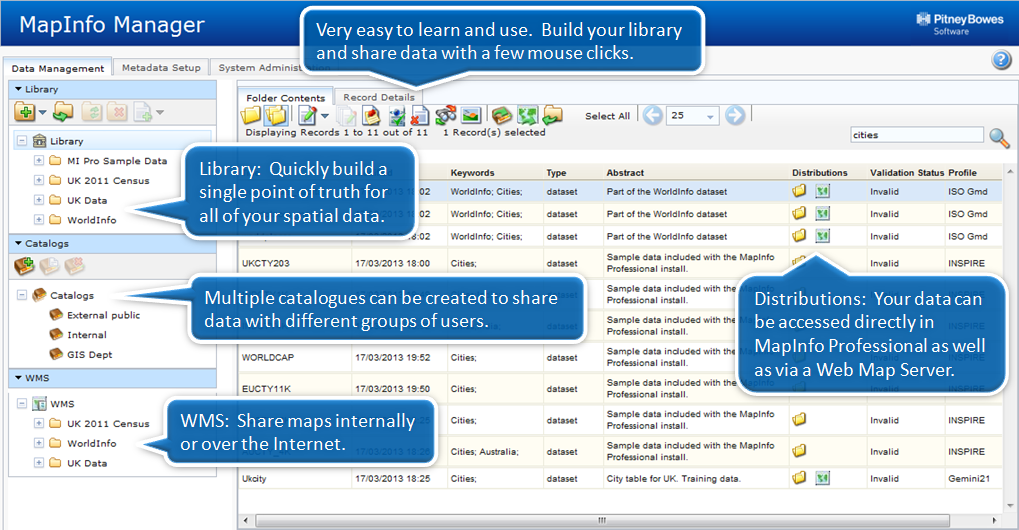Open dropdown arrow beside edit record icon

[x=325, y=116]
